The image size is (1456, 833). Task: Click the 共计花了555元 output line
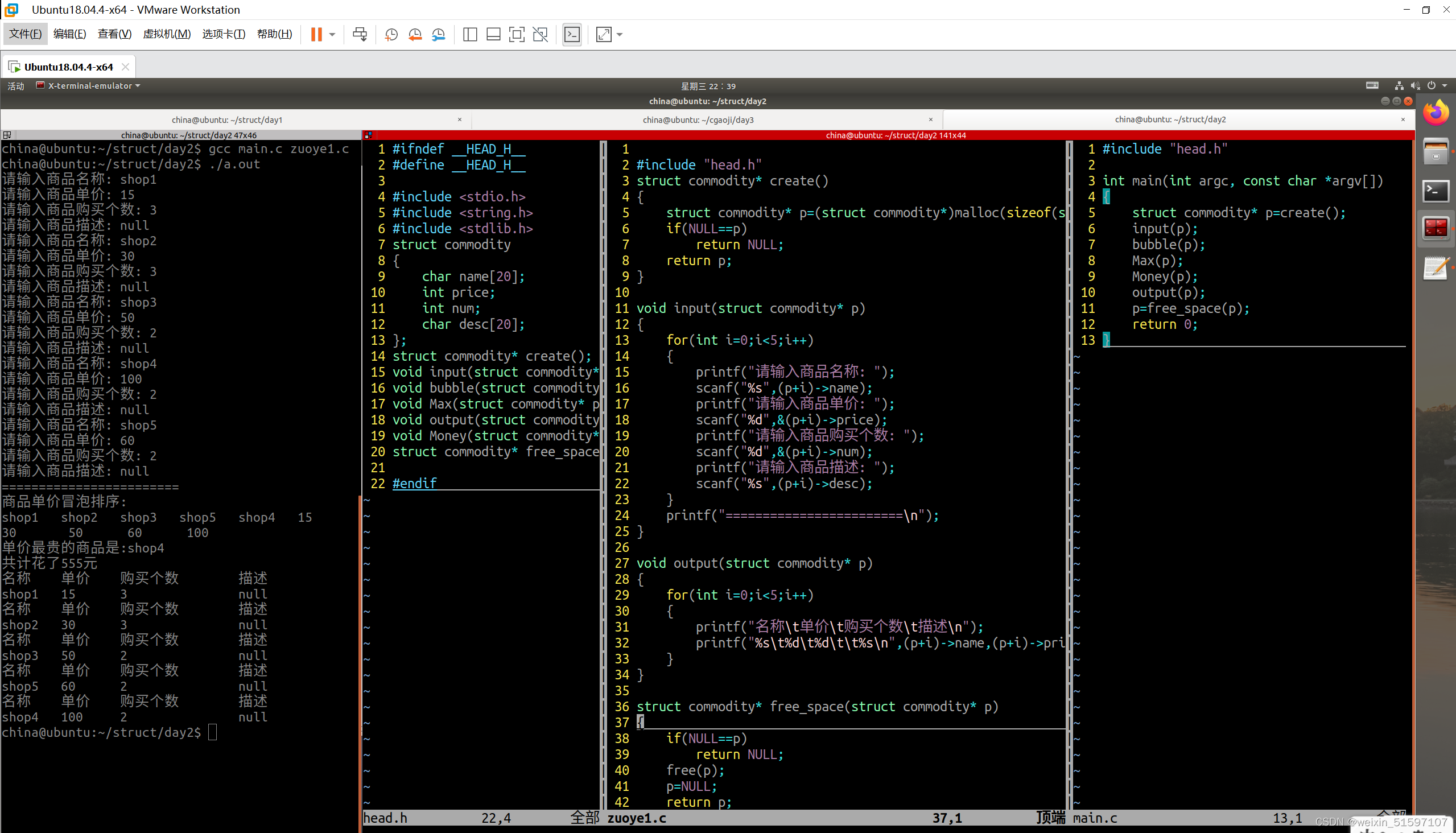50,563
